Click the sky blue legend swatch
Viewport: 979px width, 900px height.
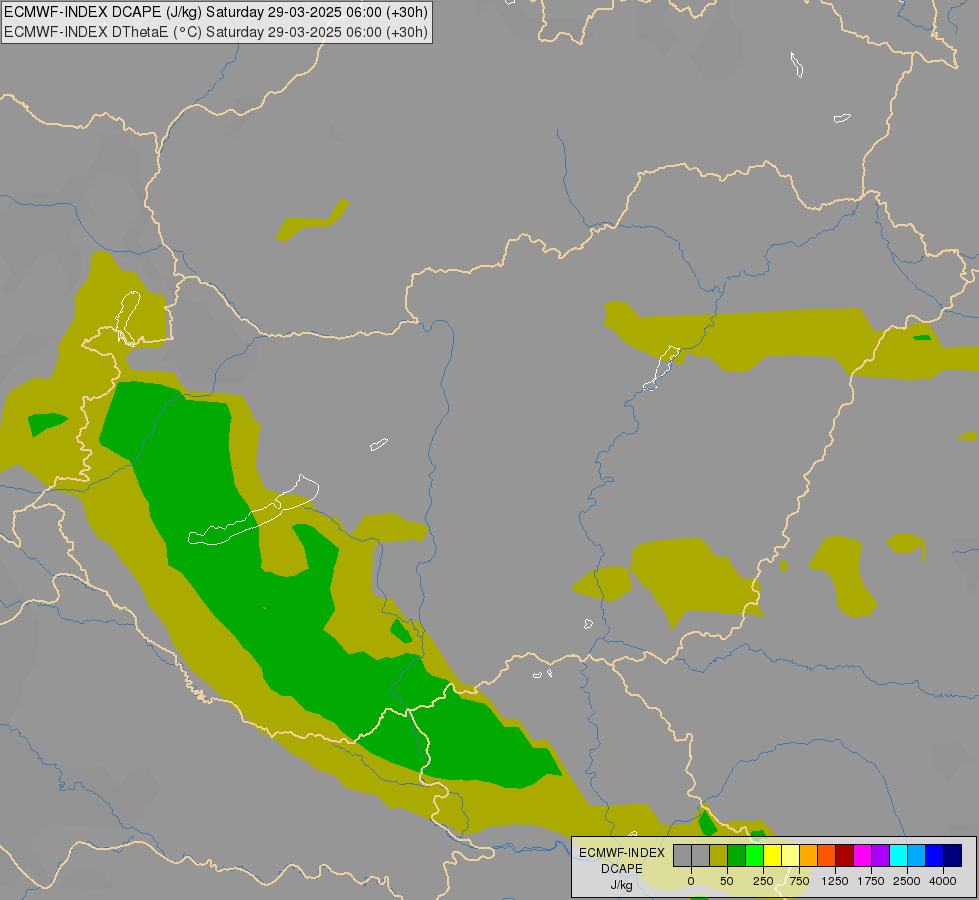917,856
